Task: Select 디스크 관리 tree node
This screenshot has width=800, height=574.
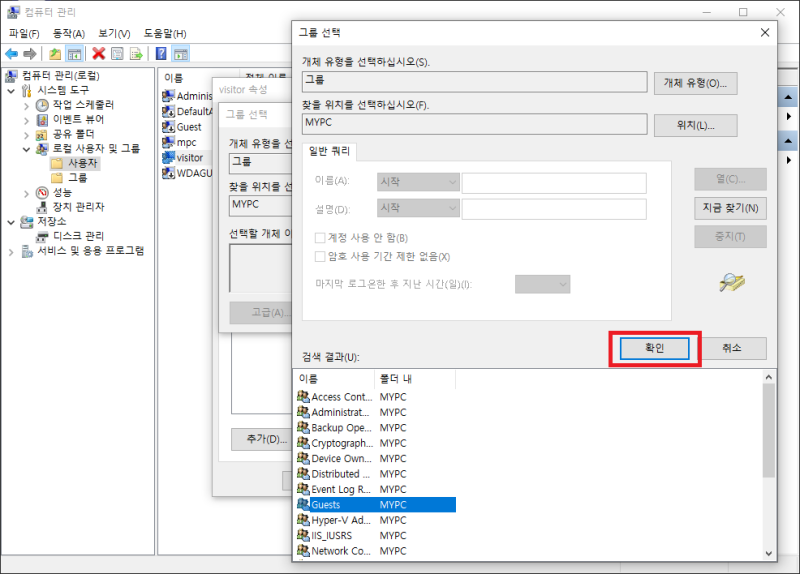Action: [78, 236]
